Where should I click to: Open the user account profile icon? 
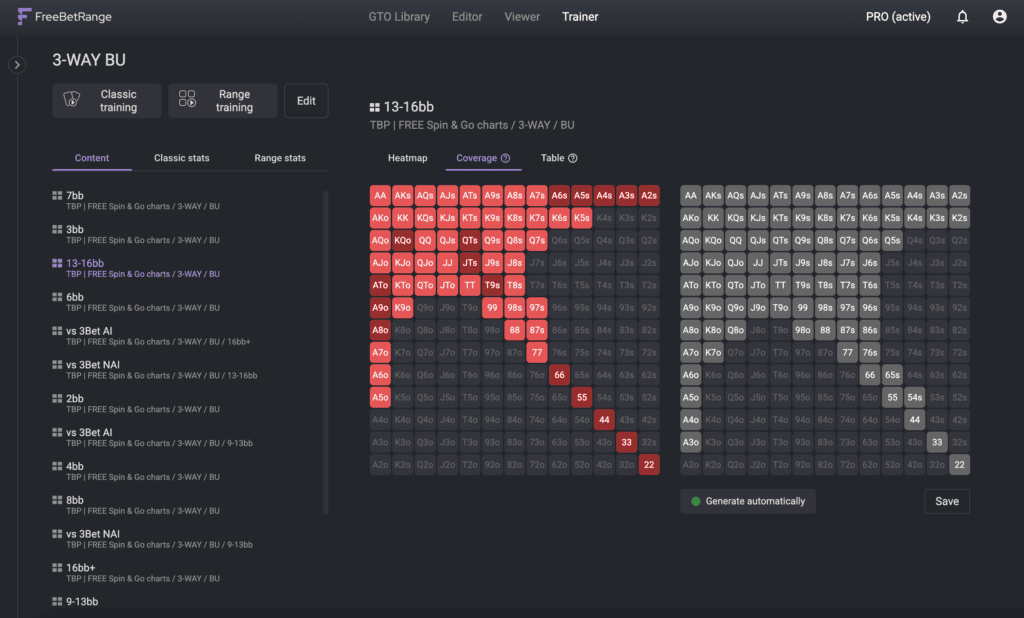[x=999, y=17]
